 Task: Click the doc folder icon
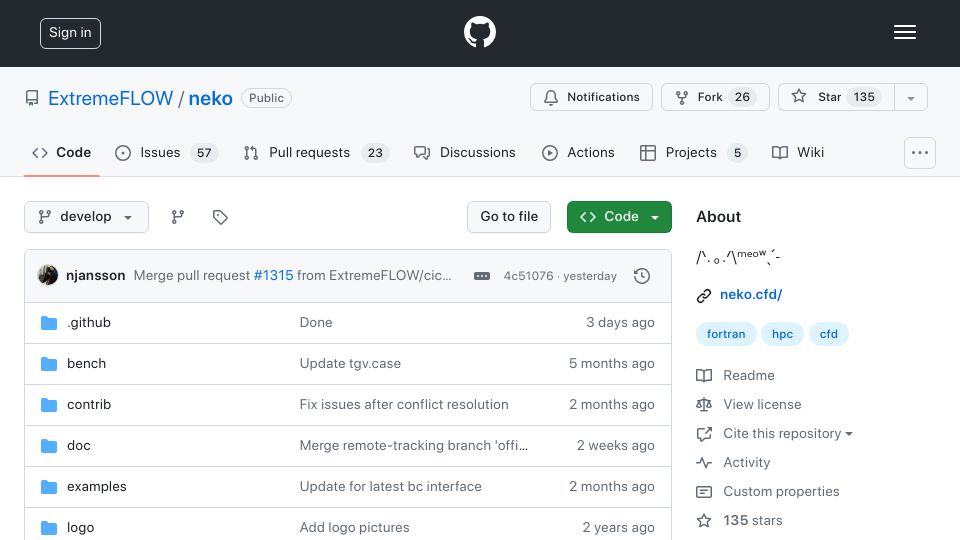pyautogui.click(x=49, y=446)
